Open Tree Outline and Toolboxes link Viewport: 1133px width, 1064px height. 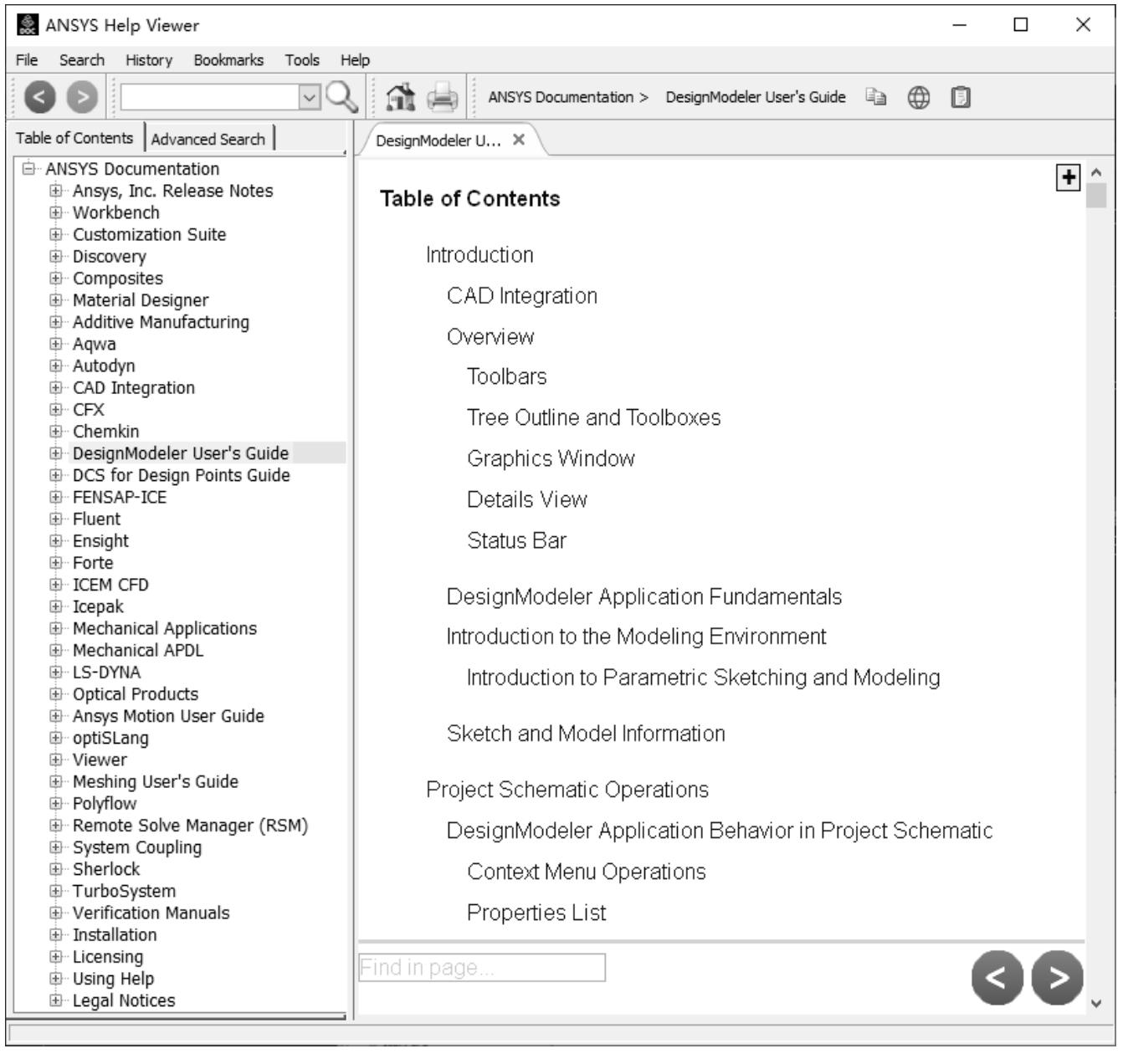click(x=594, y=417)
